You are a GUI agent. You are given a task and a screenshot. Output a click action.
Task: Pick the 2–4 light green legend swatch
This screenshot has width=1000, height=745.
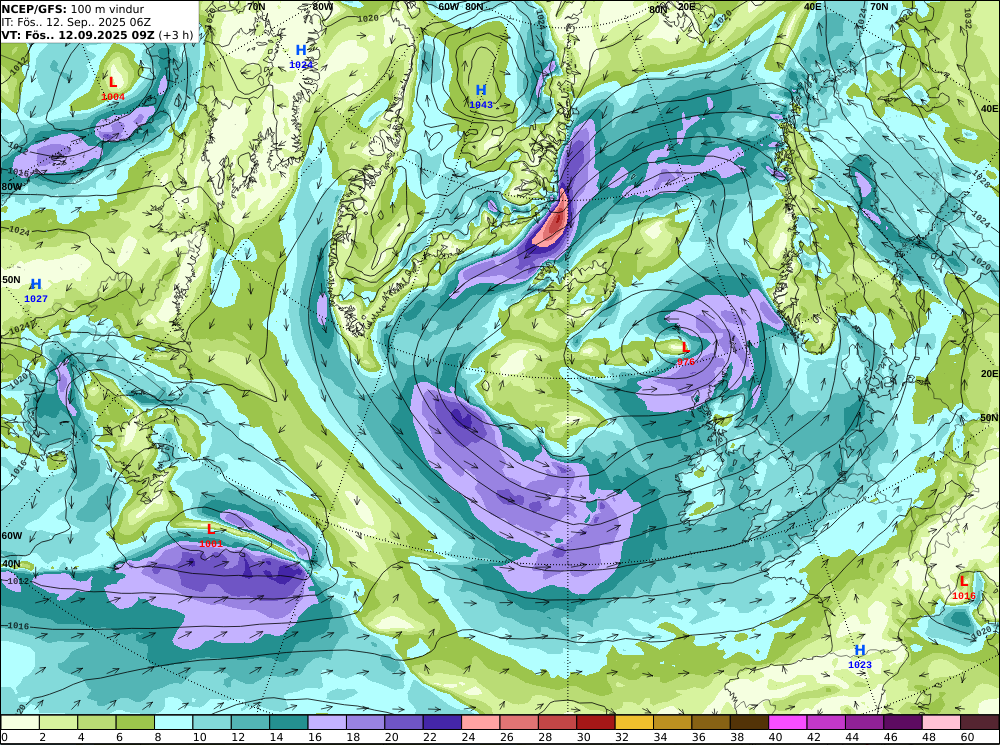59,722
